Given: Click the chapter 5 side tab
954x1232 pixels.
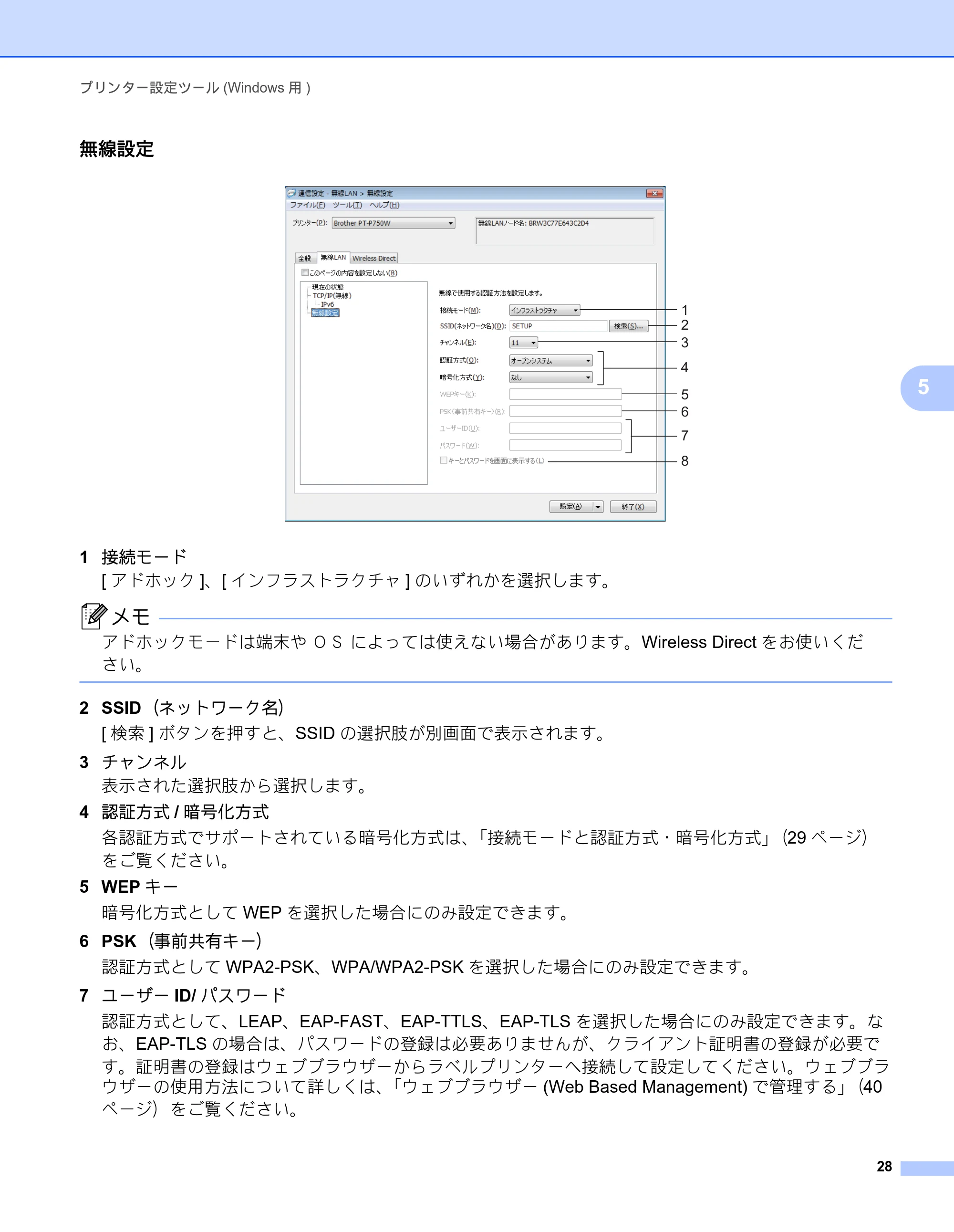Looking at the screenshot, I should click(927, 387).
